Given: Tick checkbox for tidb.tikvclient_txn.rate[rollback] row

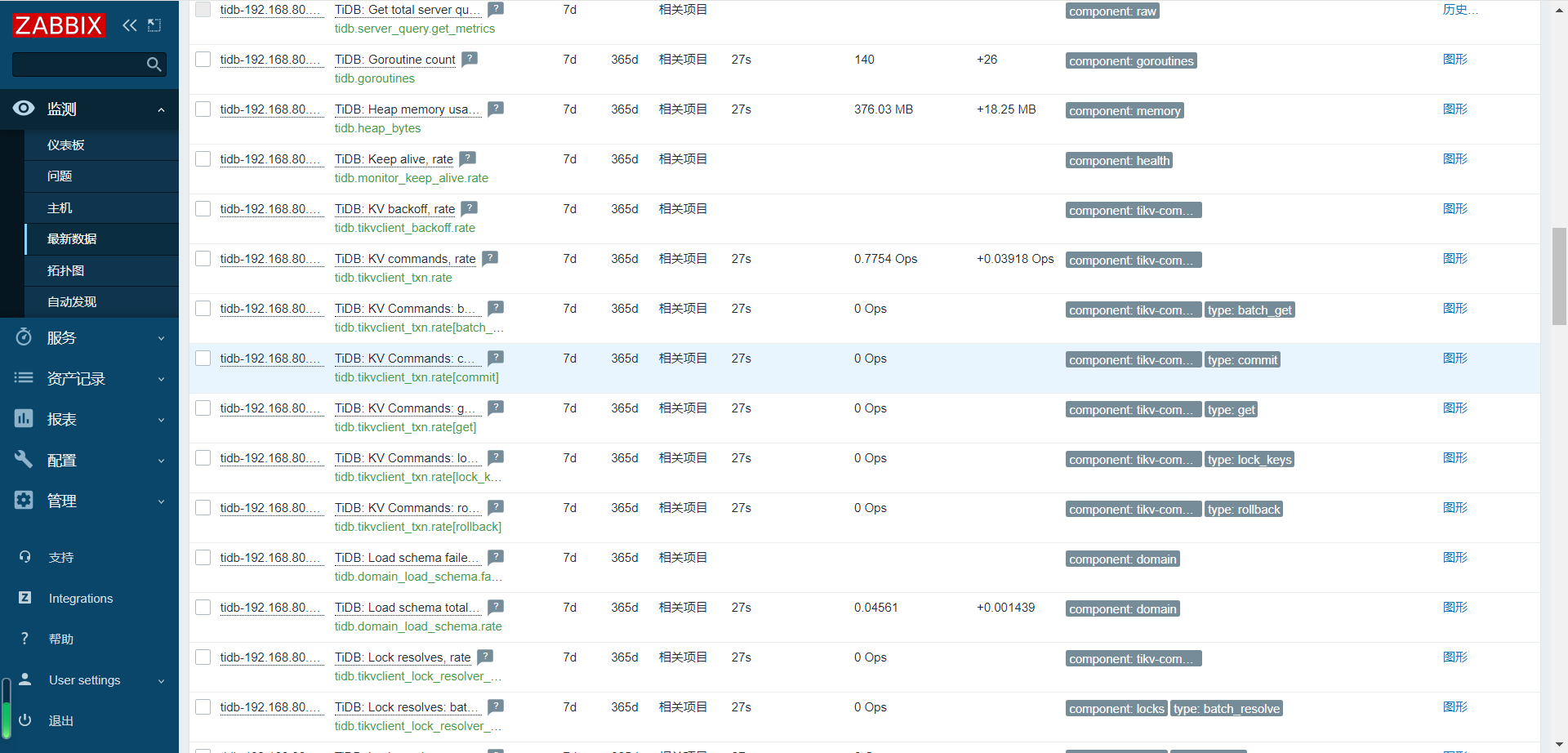Looking at the screenshot, I should click(203, 508).
